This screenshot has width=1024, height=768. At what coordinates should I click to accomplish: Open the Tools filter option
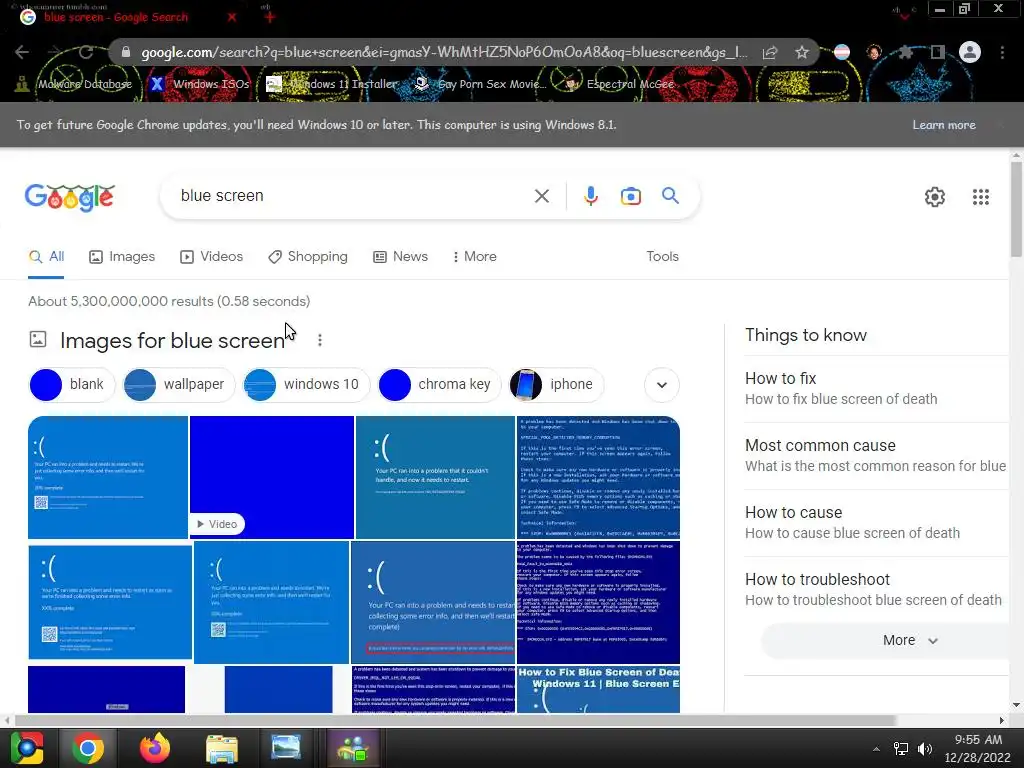[x=662, y=257]
